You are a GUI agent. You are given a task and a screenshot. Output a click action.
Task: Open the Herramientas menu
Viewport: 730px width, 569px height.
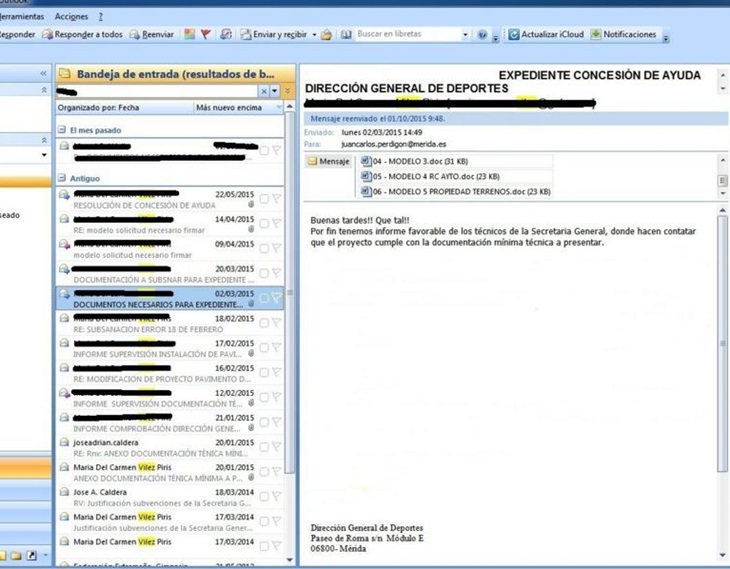click(21, 17)
